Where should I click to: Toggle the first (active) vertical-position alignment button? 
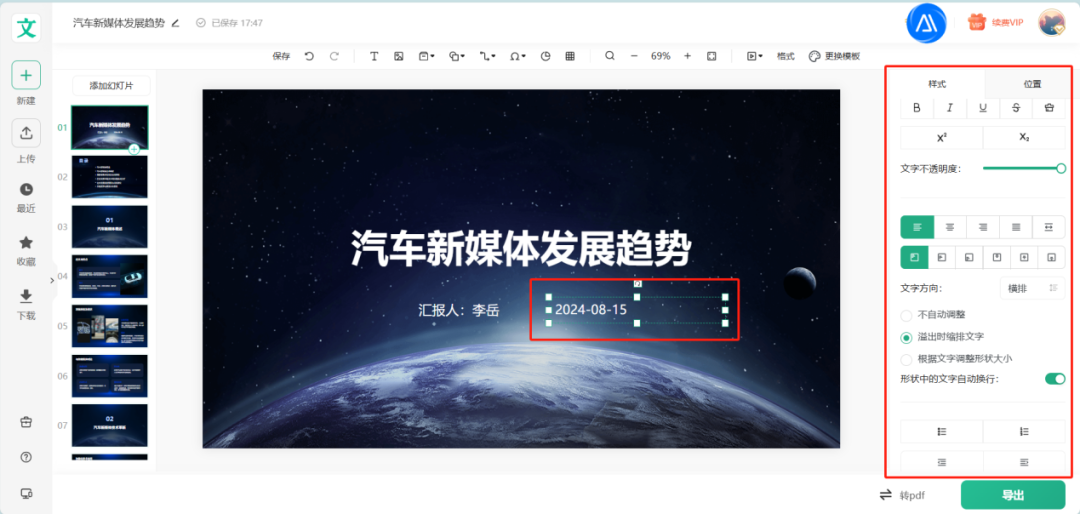[x=915, y=257]
